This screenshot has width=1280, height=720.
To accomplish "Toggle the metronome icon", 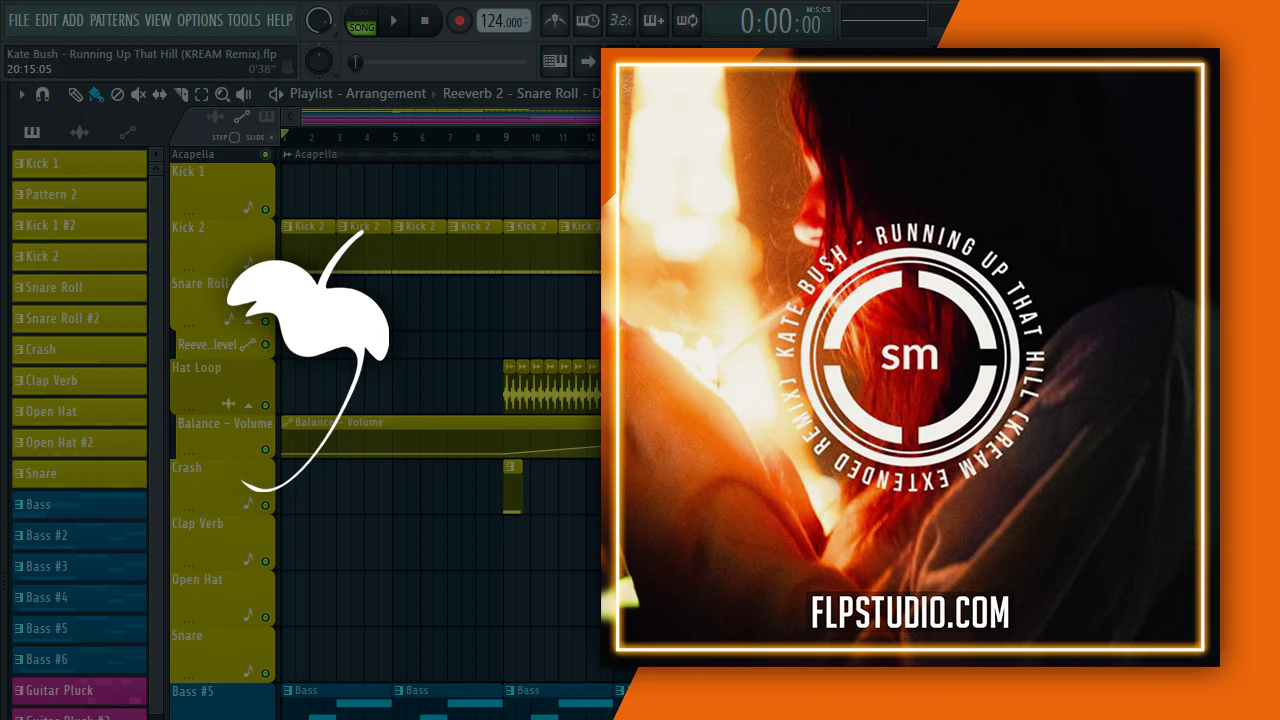I will [554, 20].
